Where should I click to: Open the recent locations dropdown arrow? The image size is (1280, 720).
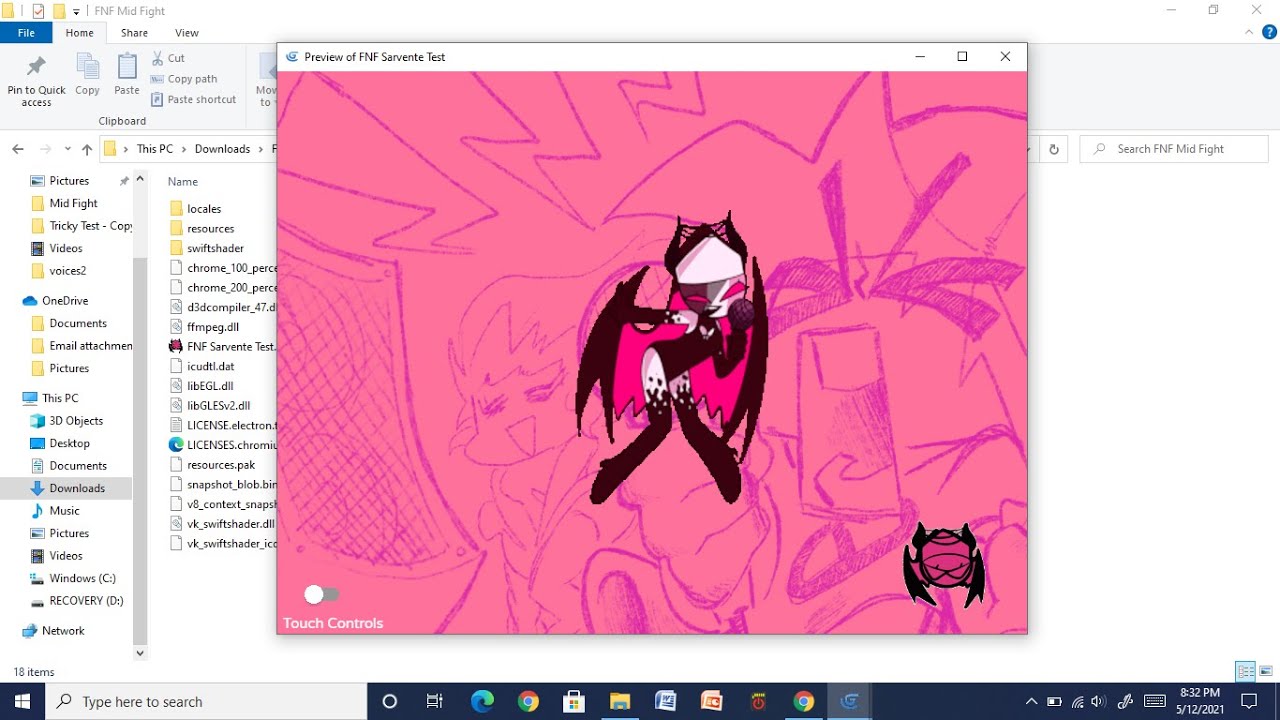click(67, 149)
